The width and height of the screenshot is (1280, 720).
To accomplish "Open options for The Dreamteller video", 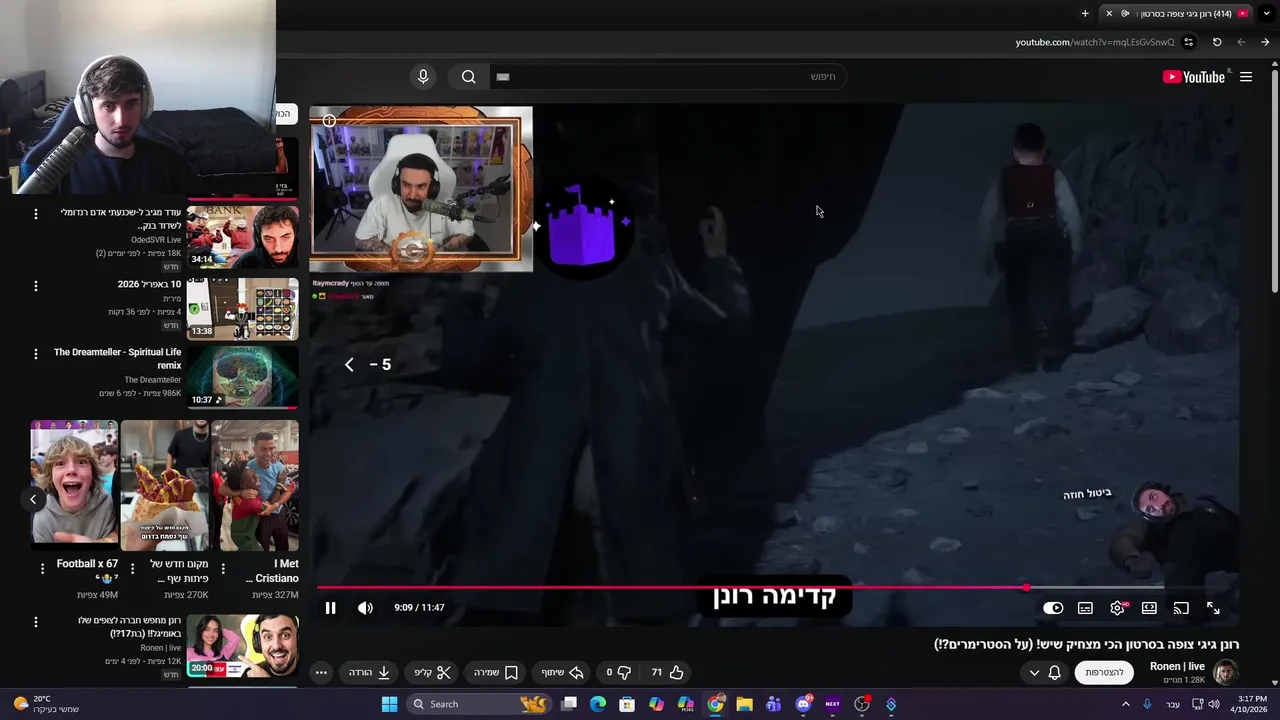I will pos(36,354).
